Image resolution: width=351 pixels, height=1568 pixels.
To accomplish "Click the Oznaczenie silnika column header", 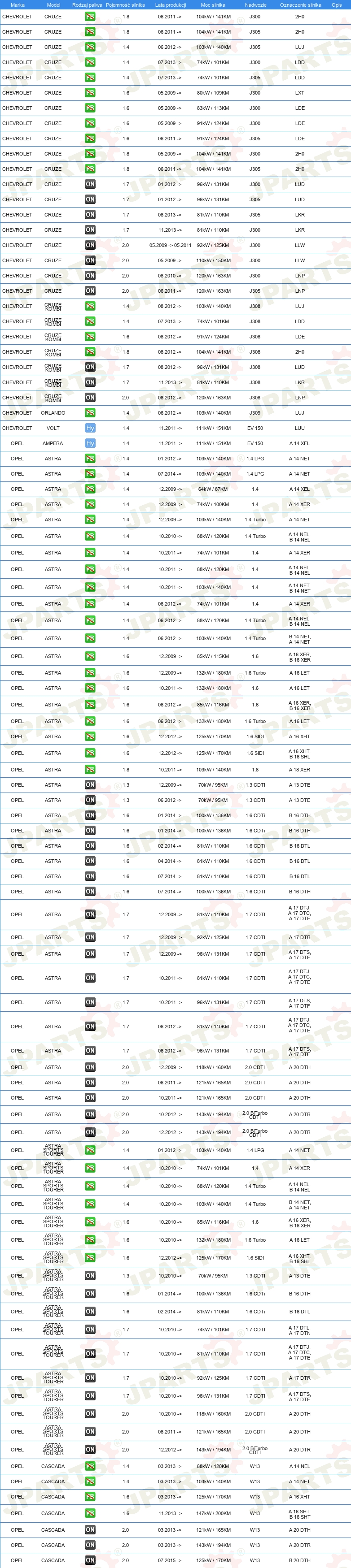I will pyautogui.click(x=300, y=5).
